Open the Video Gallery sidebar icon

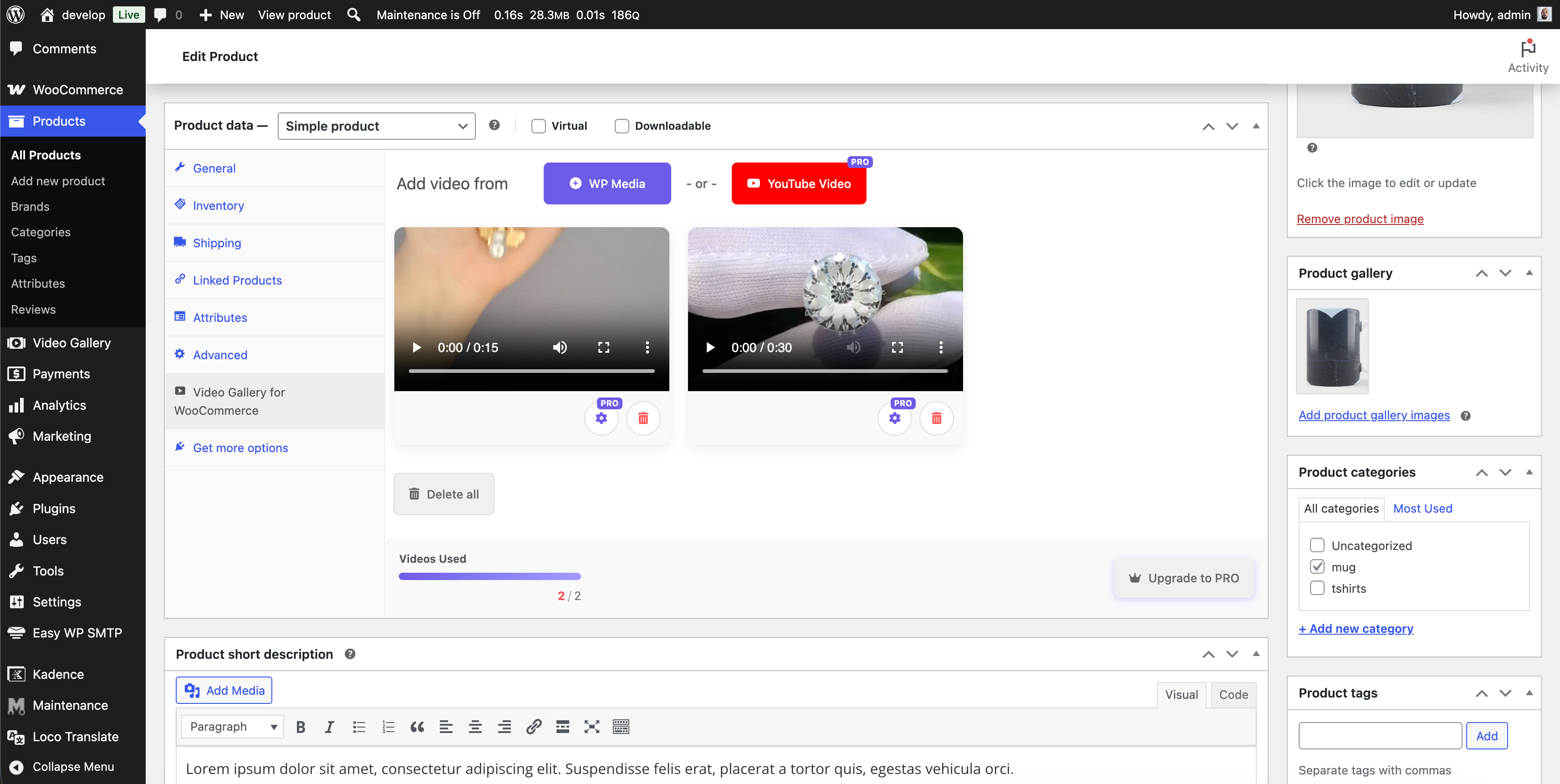tap(16, 342)
